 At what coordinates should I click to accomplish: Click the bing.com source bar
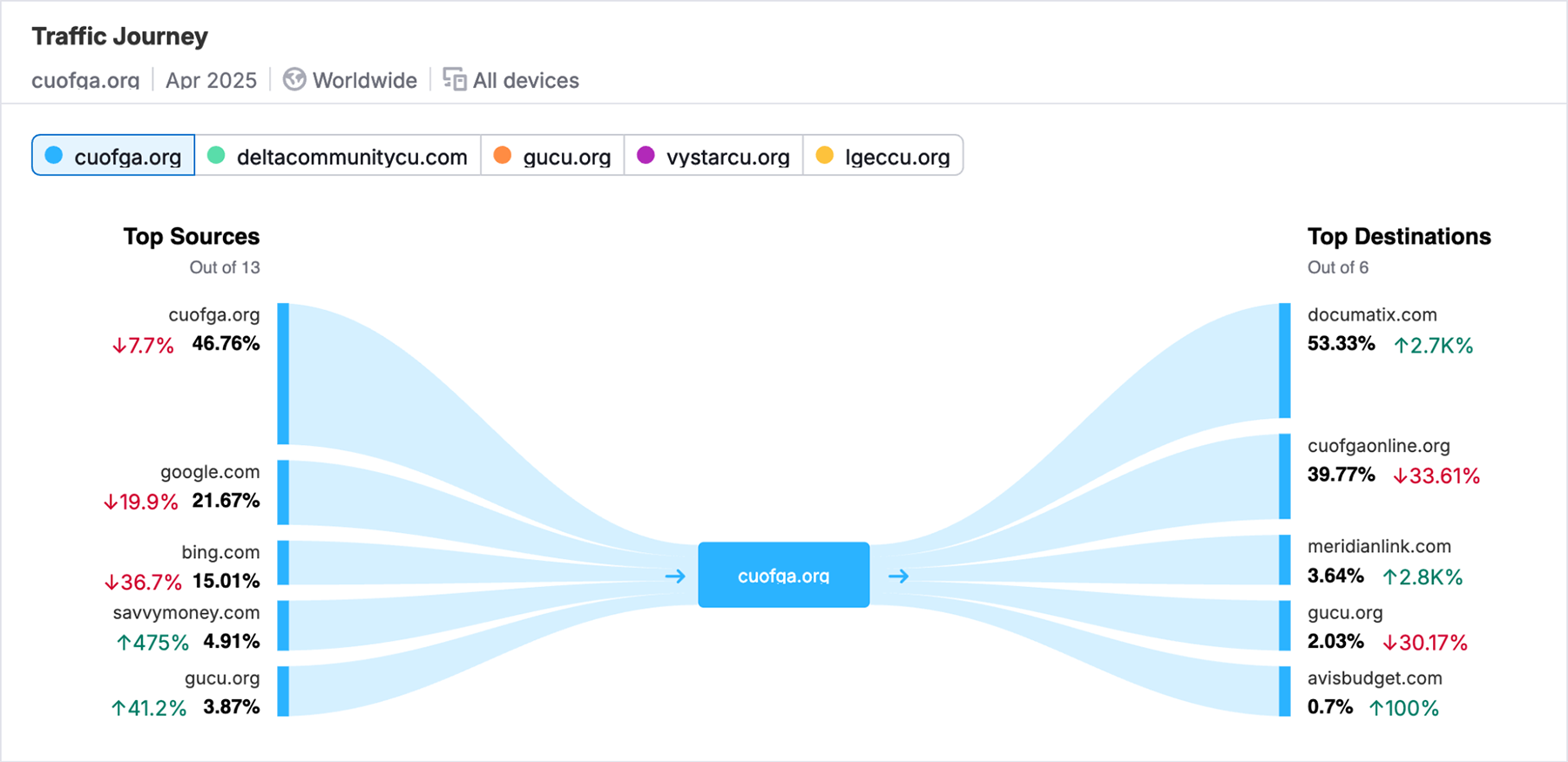pos(283,563)
